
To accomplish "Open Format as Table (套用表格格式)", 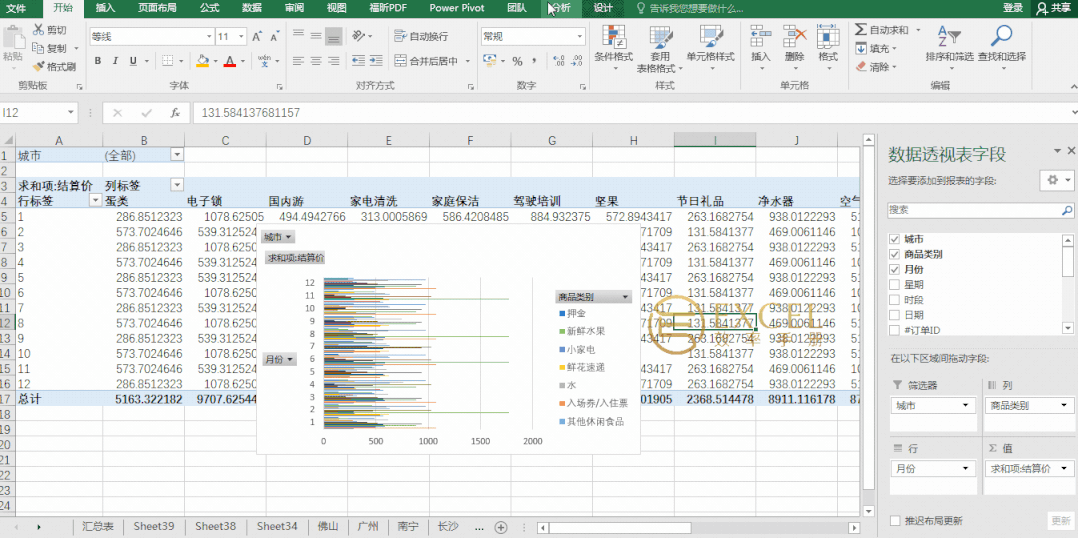I will pyautogui.click(x=660, y=49).
